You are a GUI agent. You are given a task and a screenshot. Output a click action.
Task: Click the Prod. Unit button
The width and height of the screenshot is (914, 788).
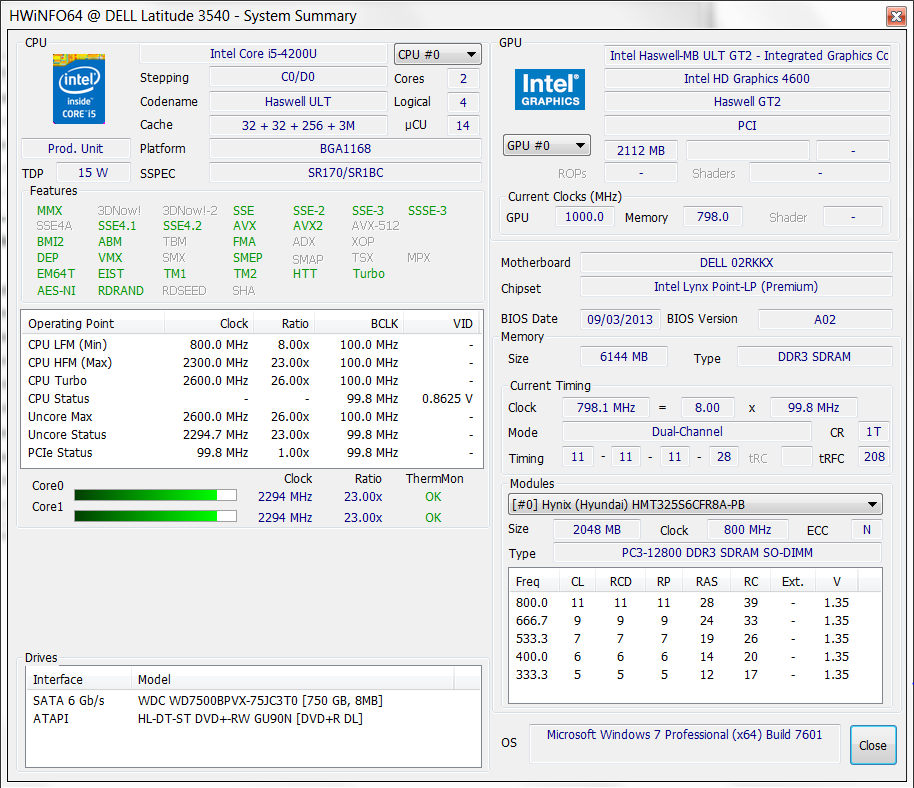tap(75, 149)
